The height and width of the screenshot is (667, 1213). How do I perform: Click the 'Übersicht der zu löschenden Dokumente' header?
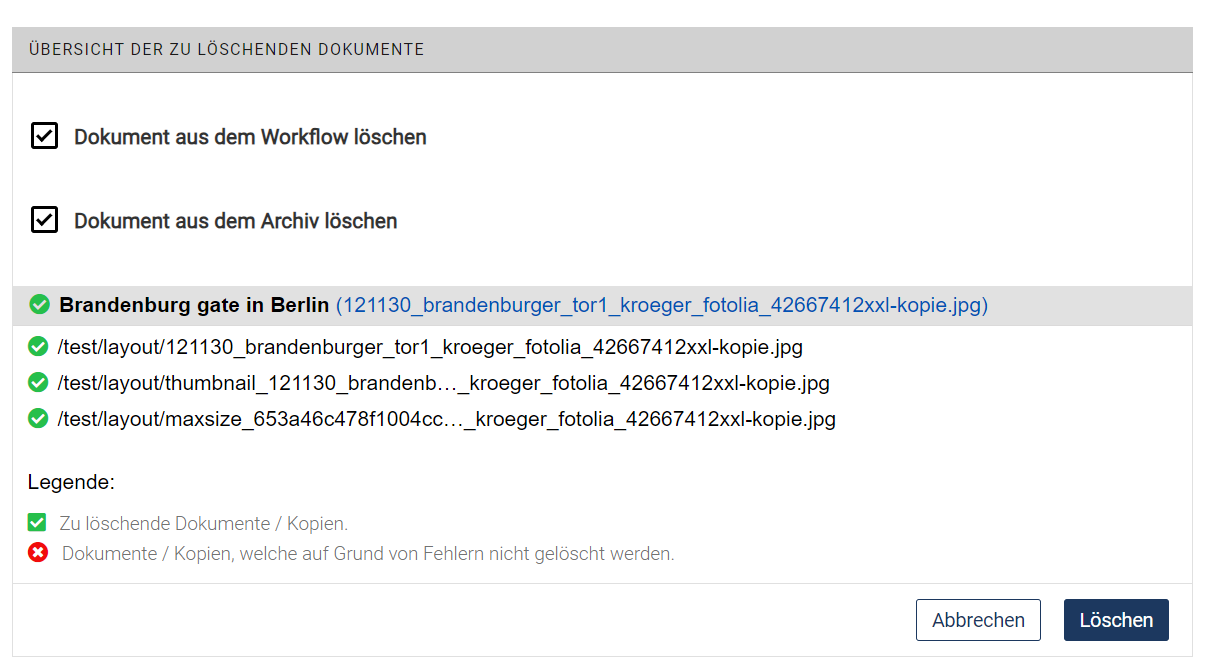click(226, 48)
